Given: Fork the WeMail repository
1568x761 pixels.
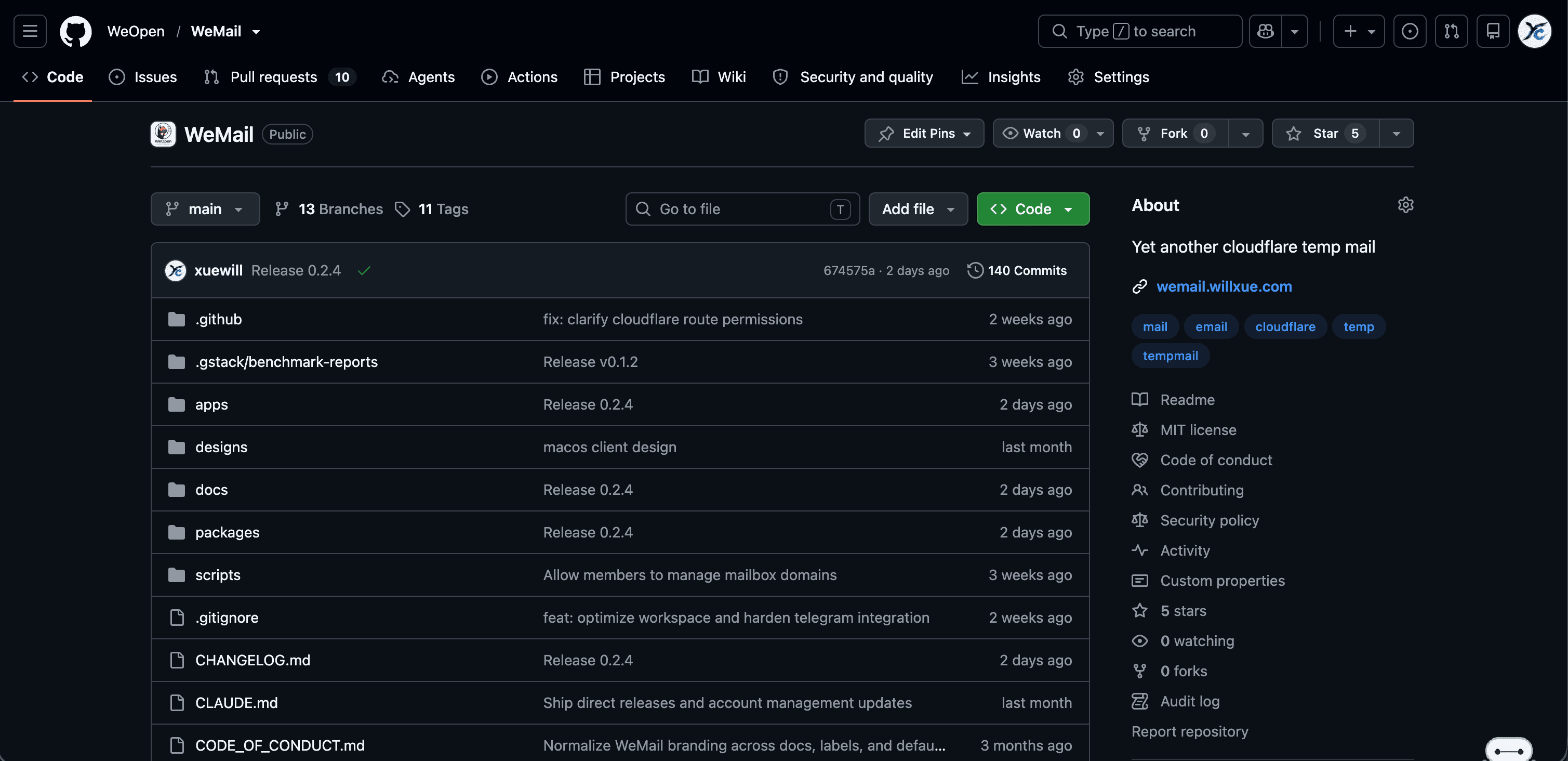Looking at the screenshot, I should click(1175, 133).
